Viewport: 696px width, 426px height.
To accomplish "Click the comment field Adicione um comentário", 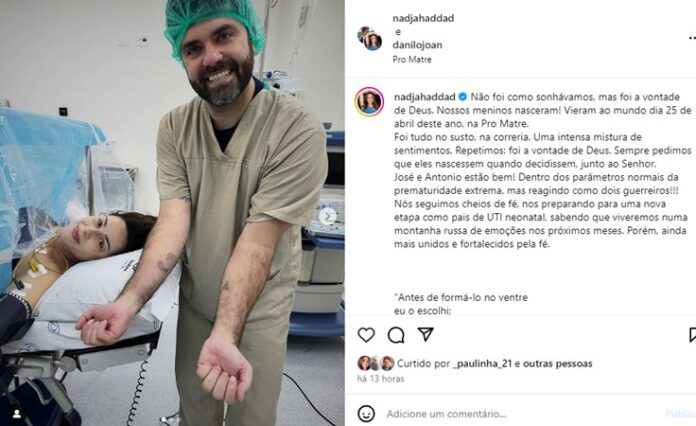I will pyautogui.click(x=446, y=414).
